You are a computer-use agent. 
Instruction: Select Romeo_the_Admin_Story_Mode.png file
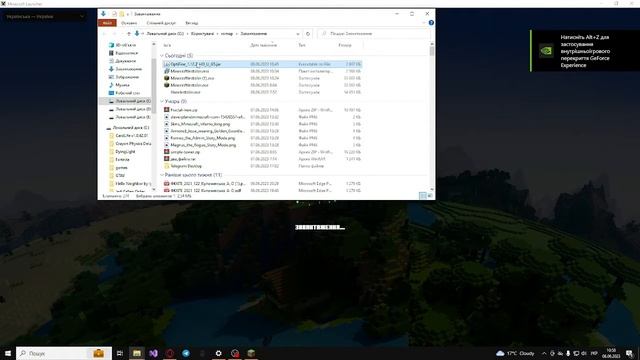click(x=262, y=138)
